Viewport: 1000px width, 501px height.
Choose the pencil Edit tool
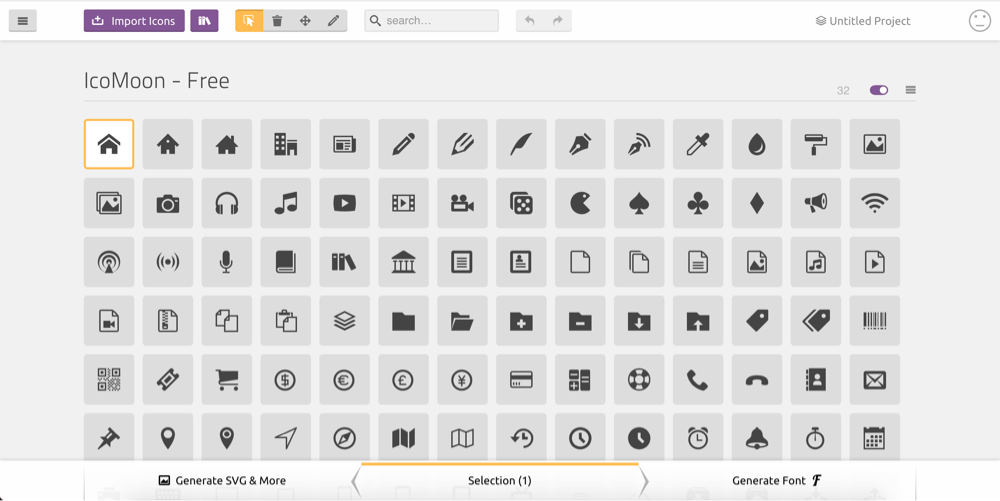pos(333,21)
